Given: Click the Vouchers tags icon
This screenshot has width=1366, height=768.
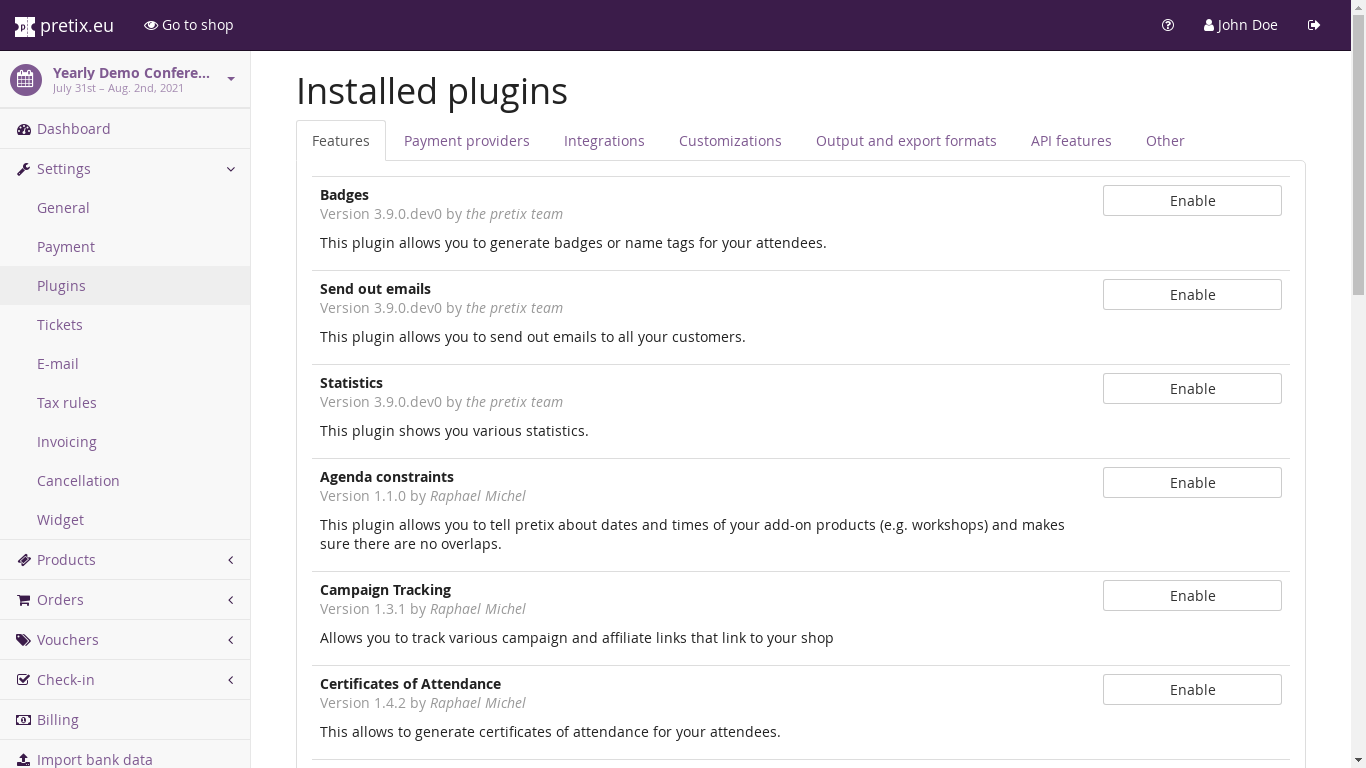Looking at the screenshot, I should 24,640.
